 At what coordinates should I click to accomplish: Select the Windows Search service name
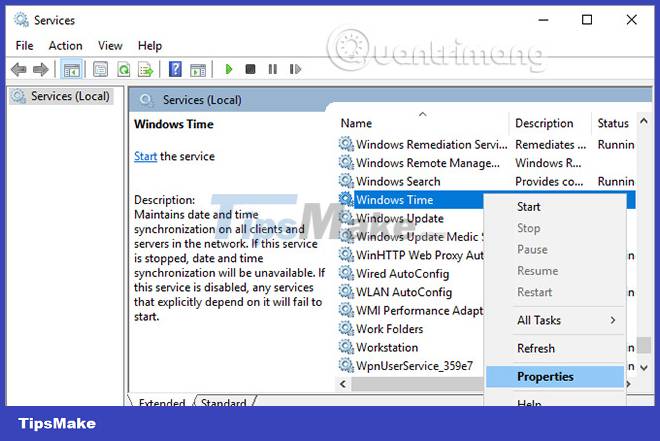[x=398, y=181]
